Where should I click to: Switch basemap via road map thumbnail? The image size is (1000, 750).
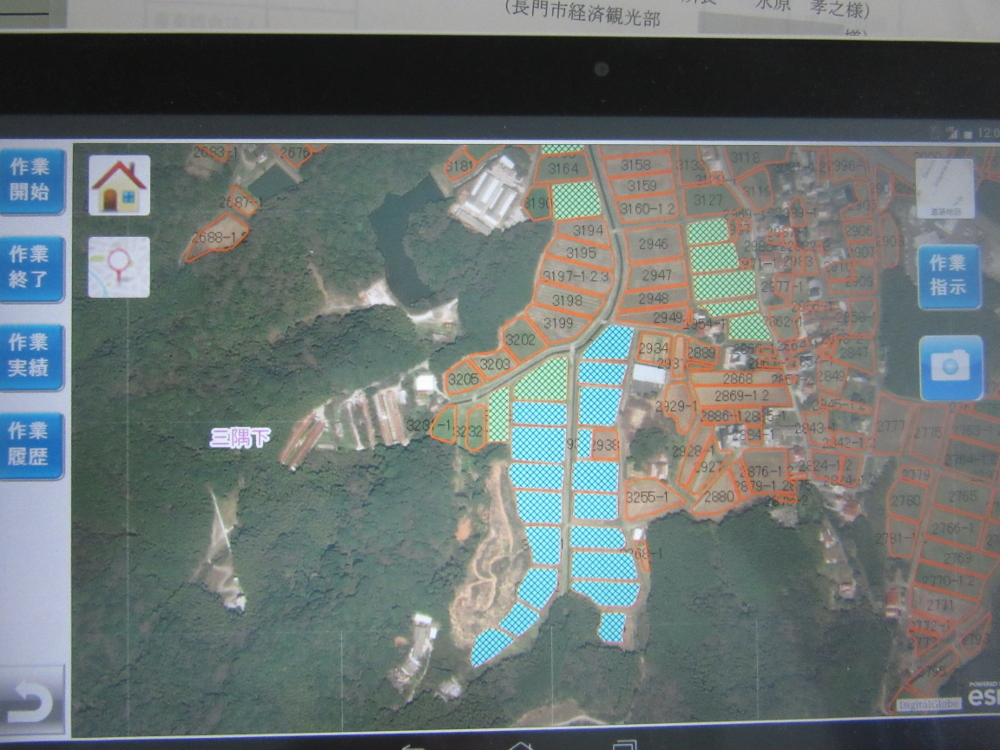pyautogui.click(x=944, y=190)
